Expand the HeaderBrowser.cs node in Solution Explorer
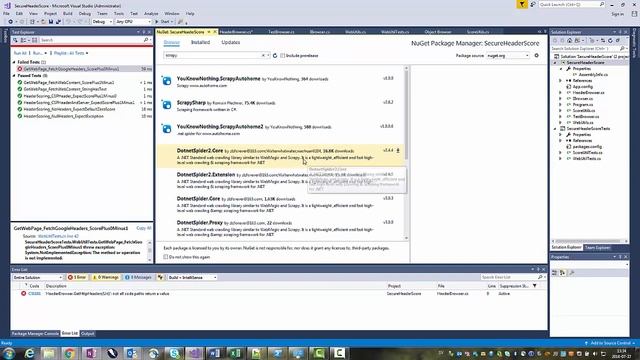640x360 pixels. [x=560, y=93]
